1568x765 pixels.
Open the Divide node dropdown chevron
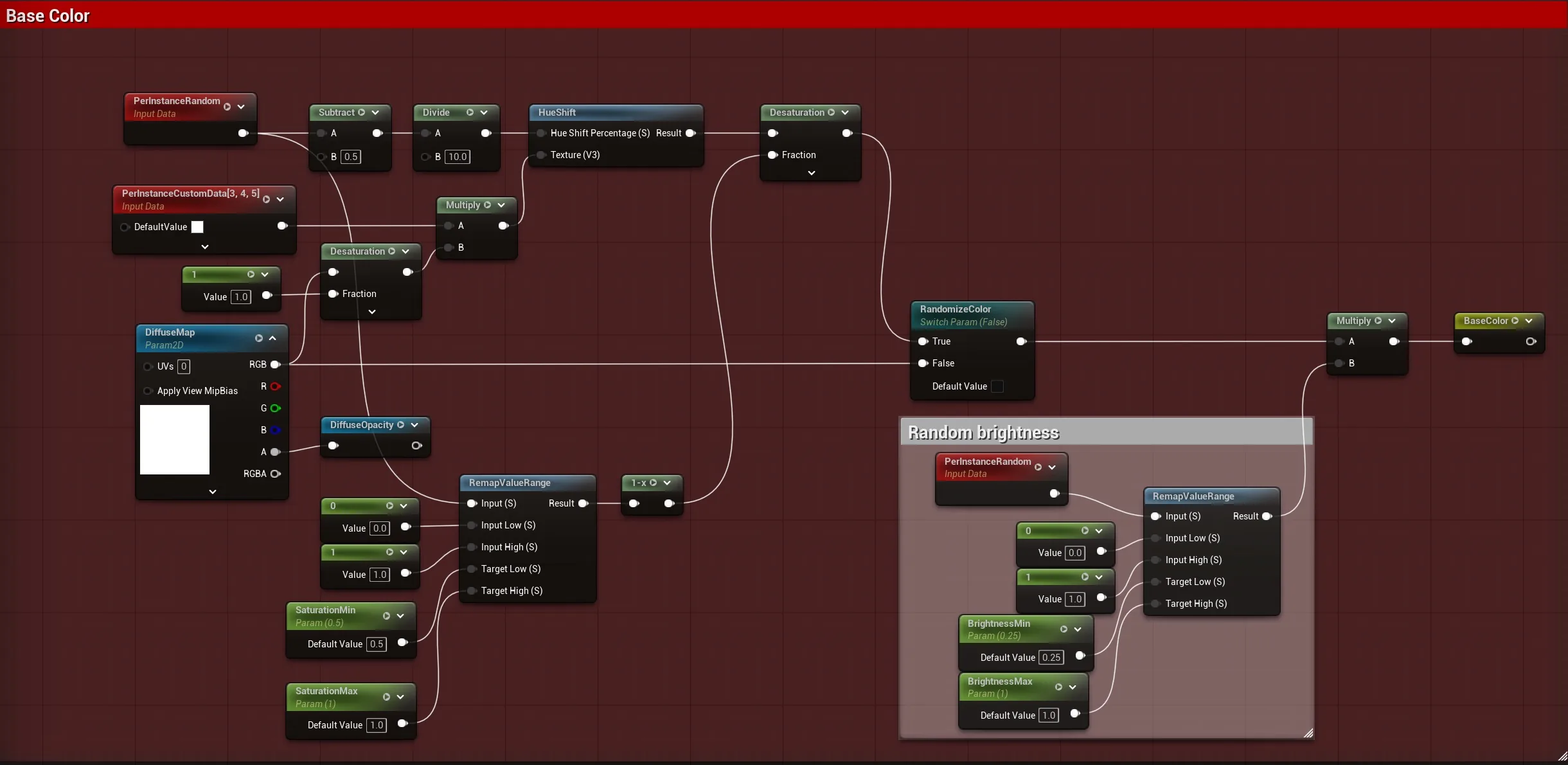coord(484,113)
